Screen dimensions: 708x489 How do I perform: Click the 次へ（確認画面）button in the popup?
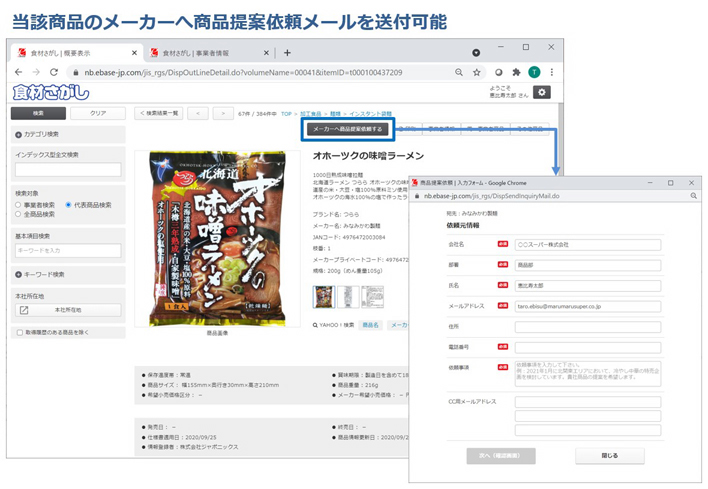tap(501, 456)
